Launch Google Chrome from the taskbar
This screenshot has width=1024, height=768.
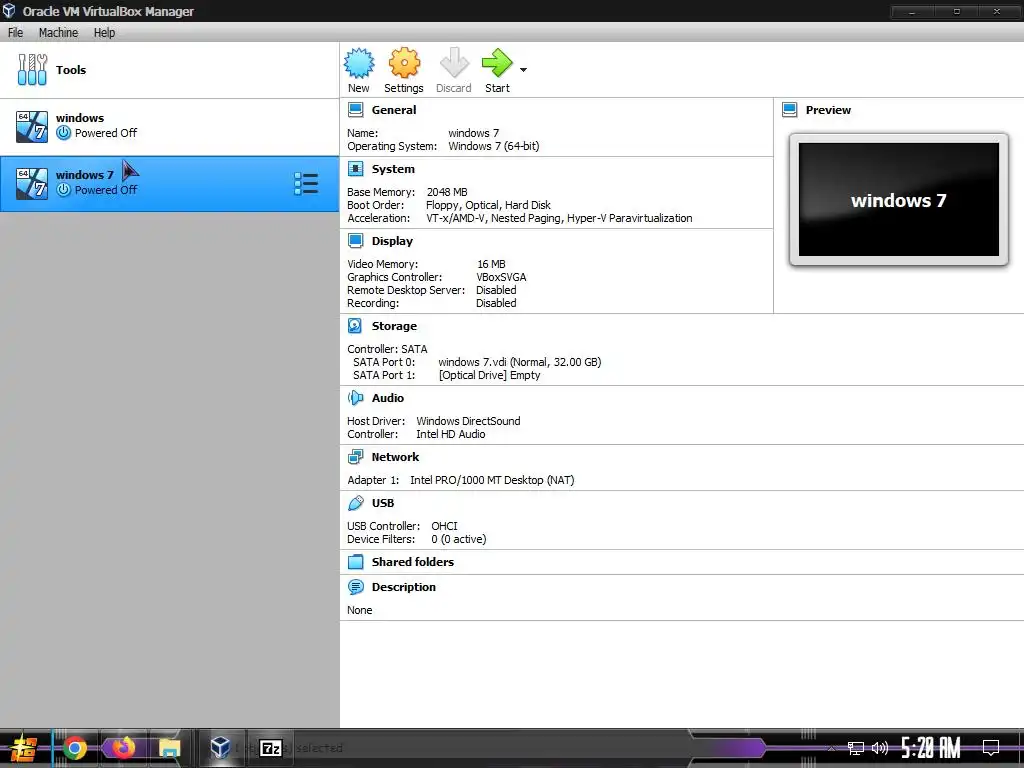pyautogui.click(x=74, y=748)
